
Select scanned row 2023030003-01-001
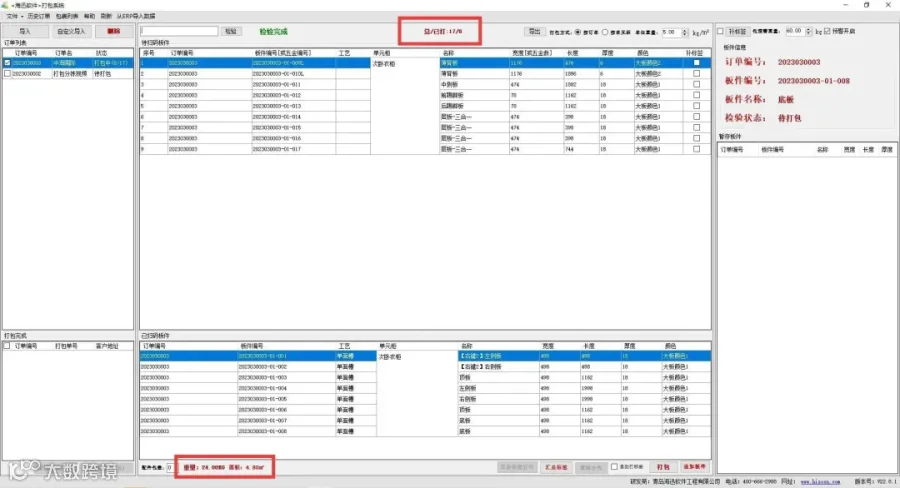click(x=425, y=356)
